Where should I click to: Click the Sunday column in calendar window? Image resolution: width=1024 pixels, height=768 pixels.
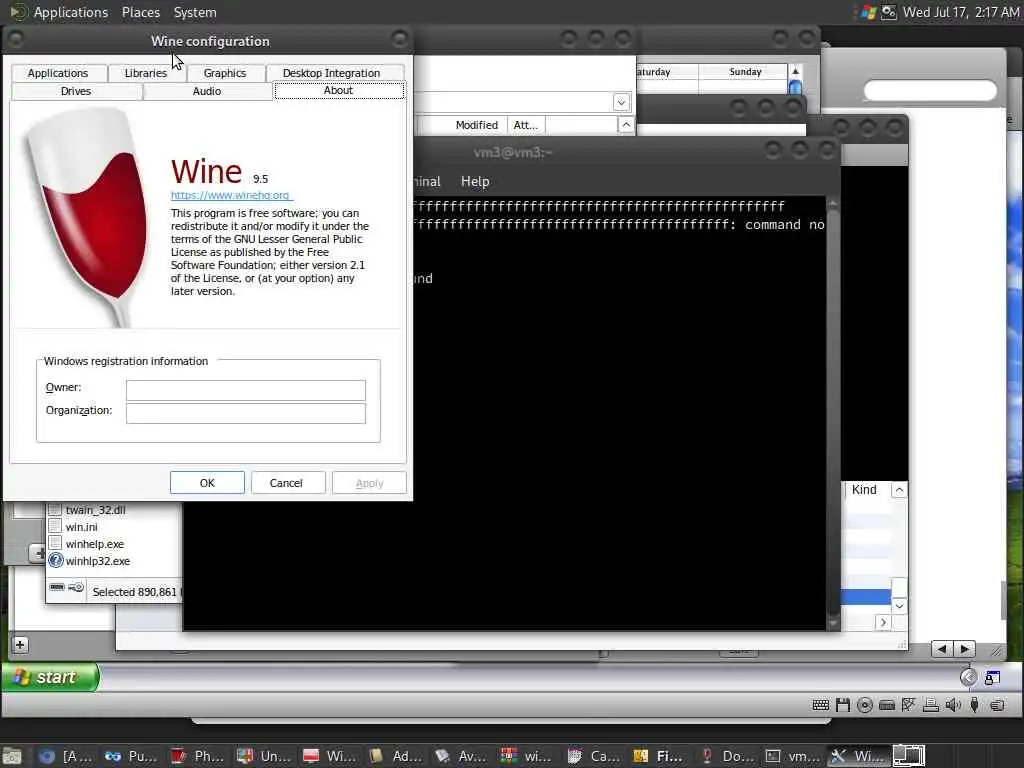745,72
